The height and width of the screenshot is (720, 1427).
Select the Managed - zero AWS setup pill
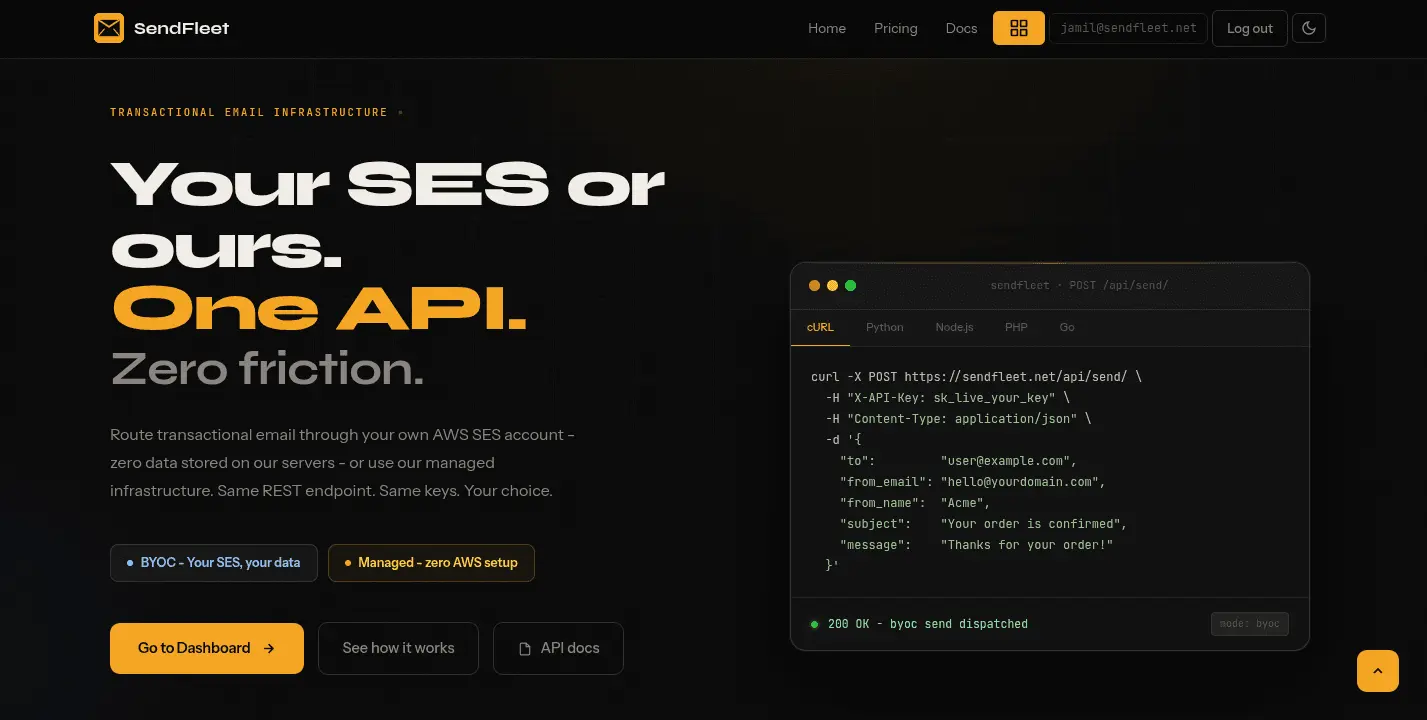click(x=431, y=563)
